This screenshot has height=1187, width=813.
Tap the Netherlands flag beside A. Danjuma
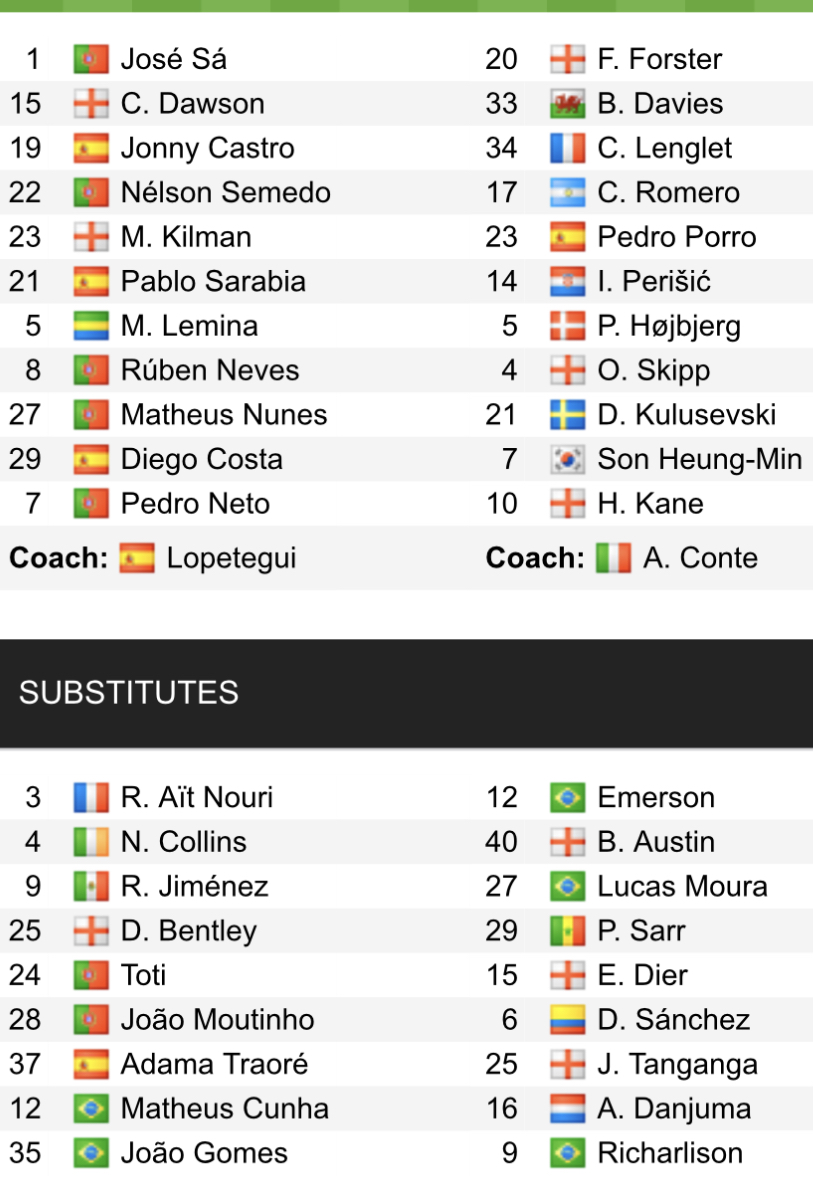pos(567,1109)
